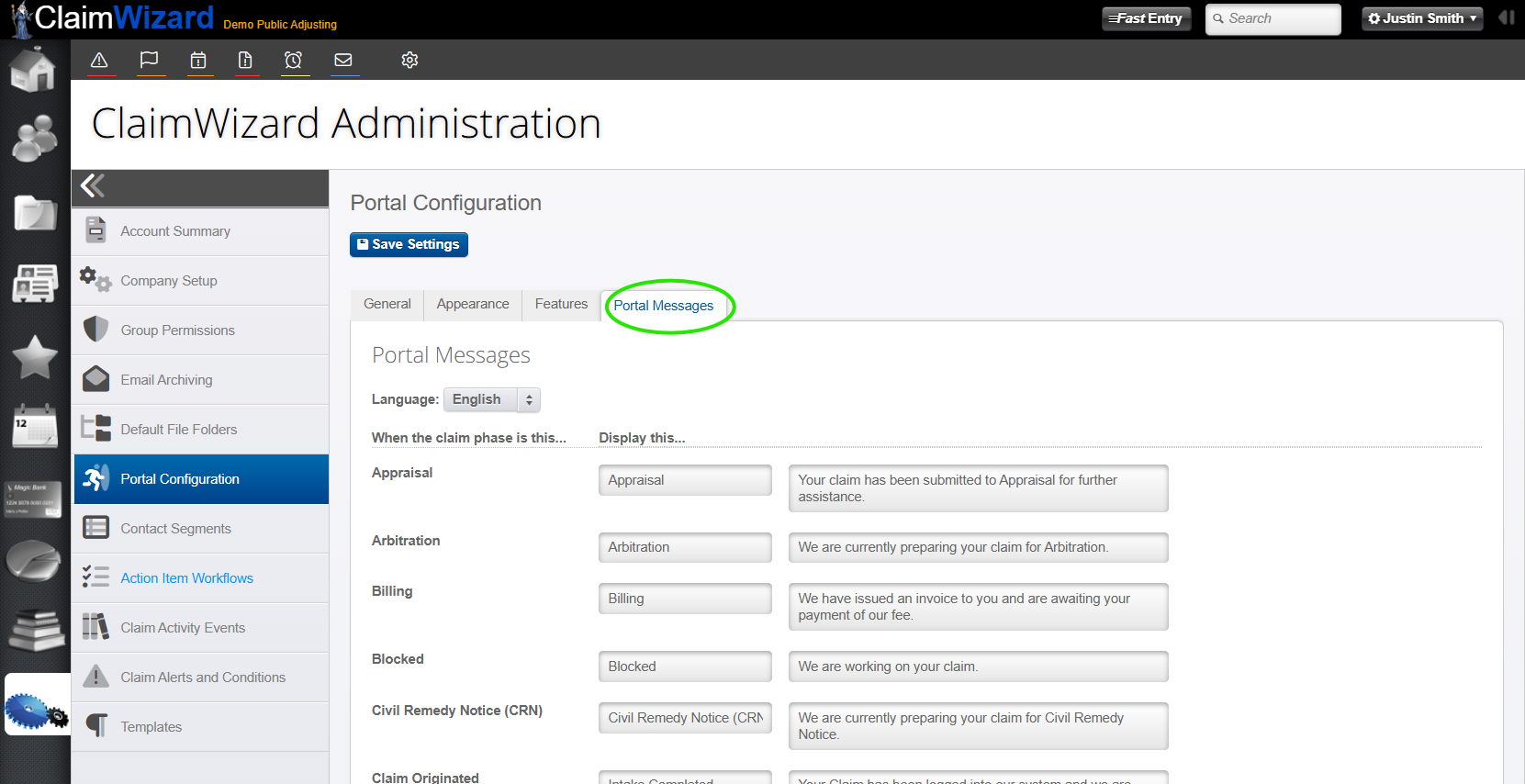
Task: Click the flag toolbar icon
Action: coord(149,61)
